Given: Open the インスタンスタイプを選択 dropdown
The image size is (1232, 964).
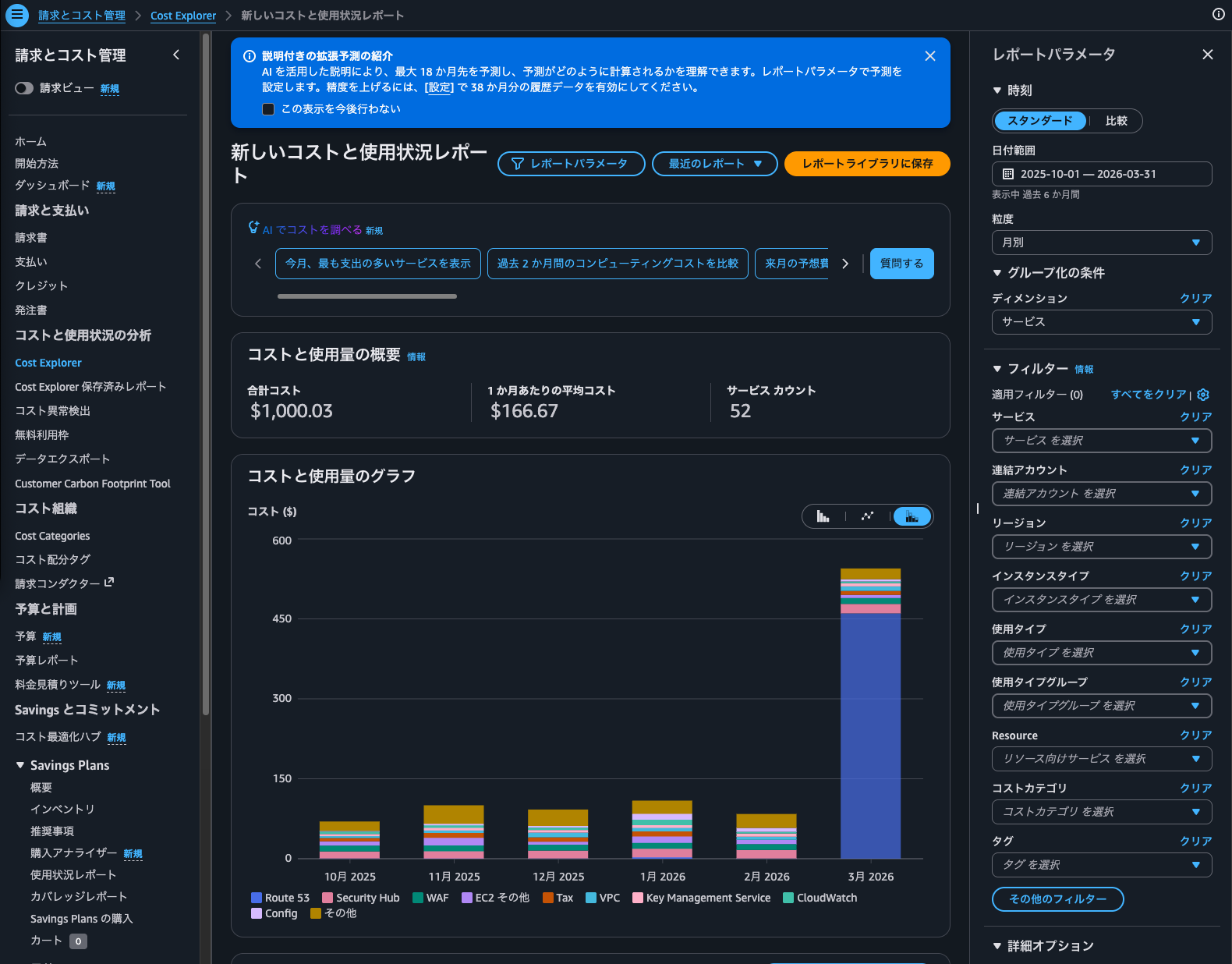Looking at the screenshot, I should click(1102, 600).
